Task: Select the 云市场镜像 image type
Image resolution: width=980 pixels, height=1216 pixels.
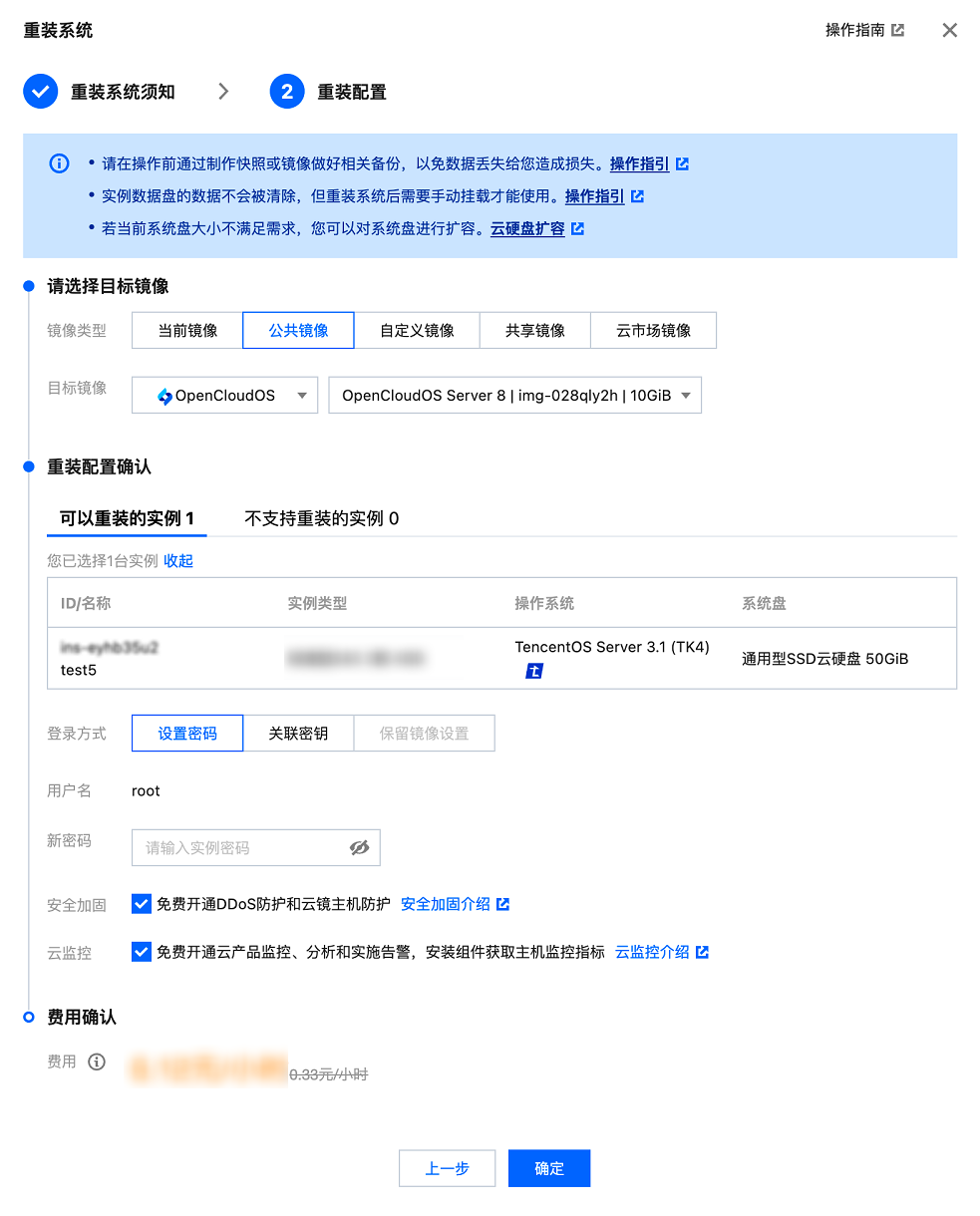Action: coord(654,331)
